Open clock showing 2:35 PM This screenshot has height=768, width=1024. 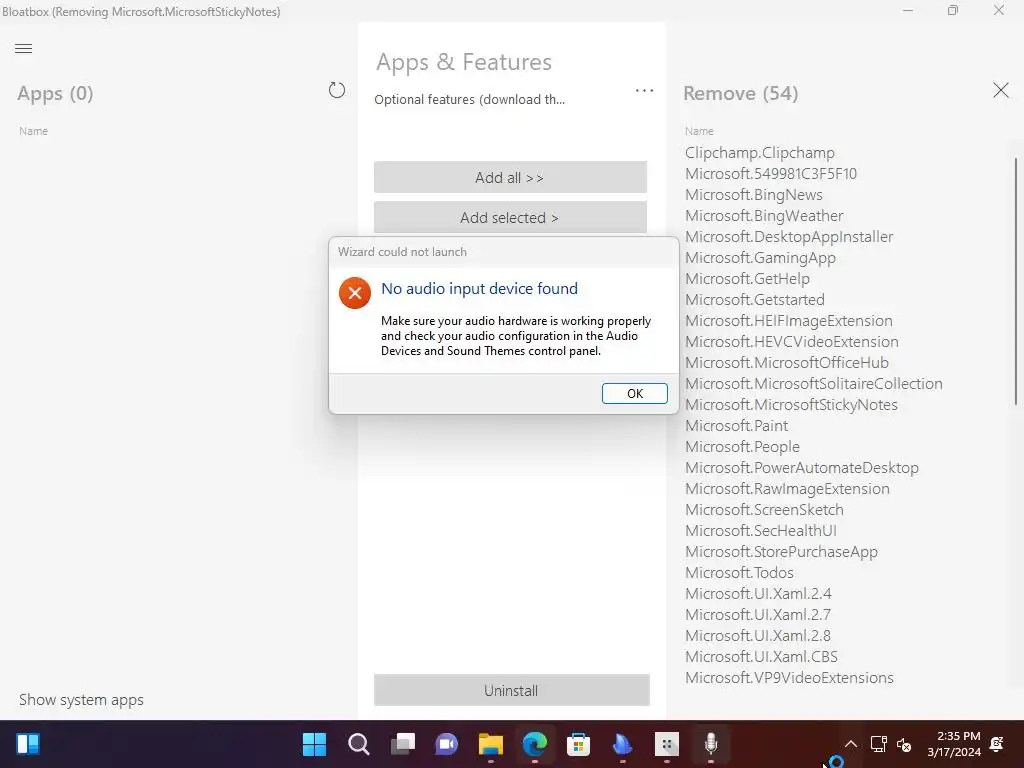954,744
